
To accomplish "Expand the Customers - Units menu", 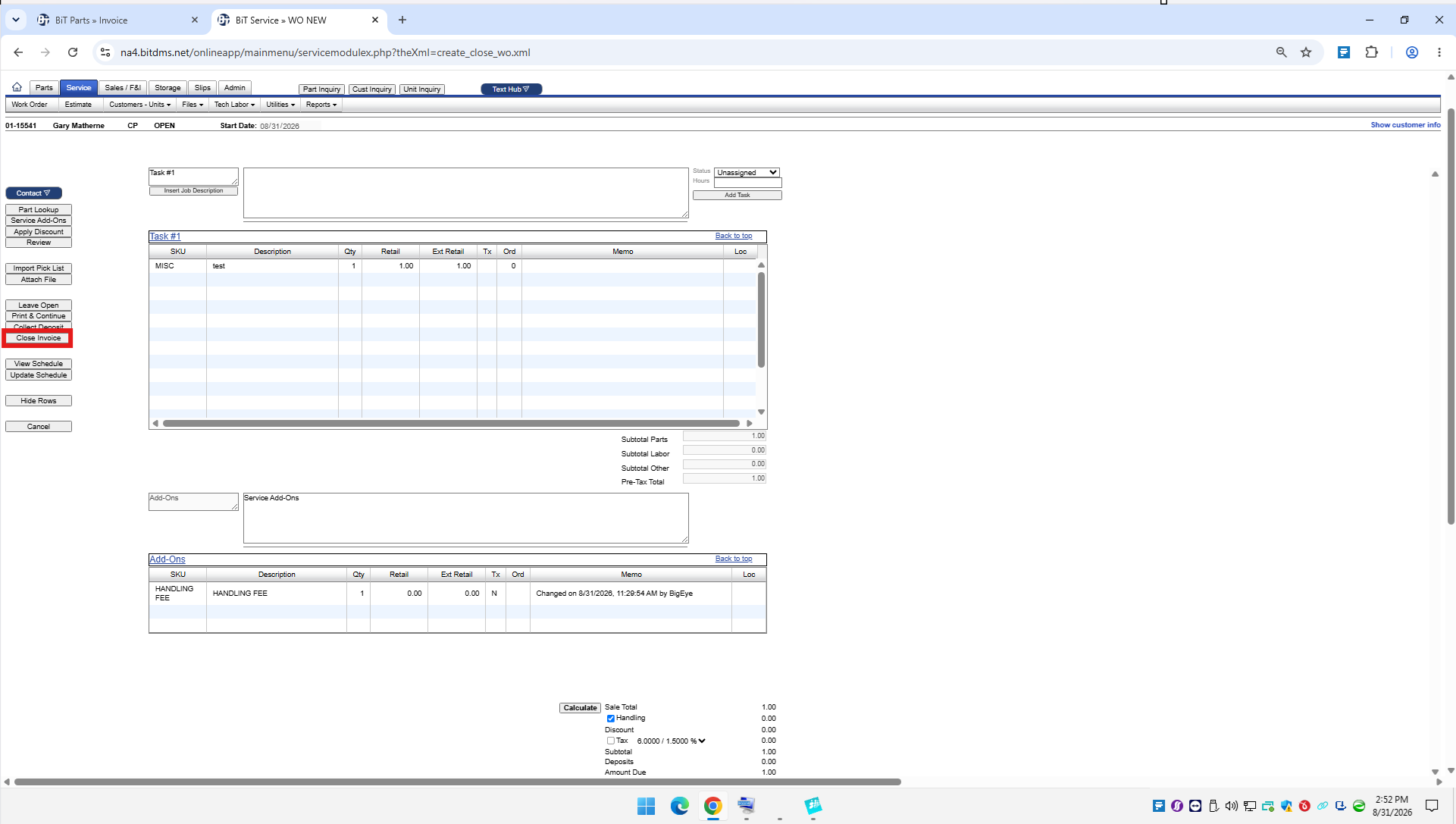I will (139, 105).
